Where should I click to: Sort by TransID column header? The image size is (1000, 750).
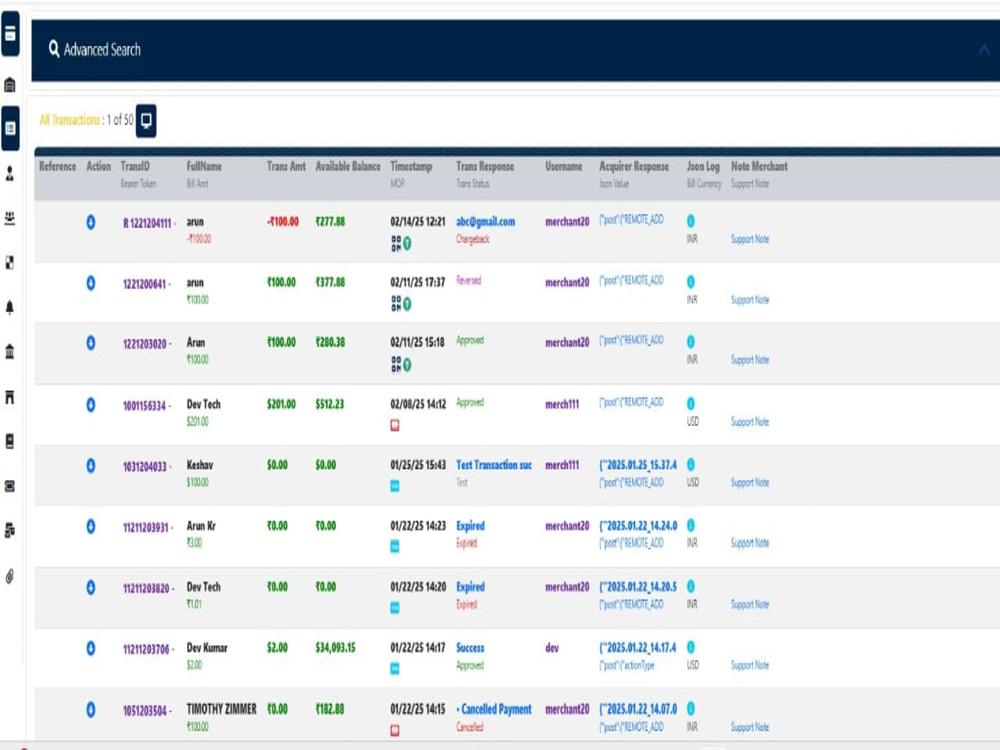point(135,166)
